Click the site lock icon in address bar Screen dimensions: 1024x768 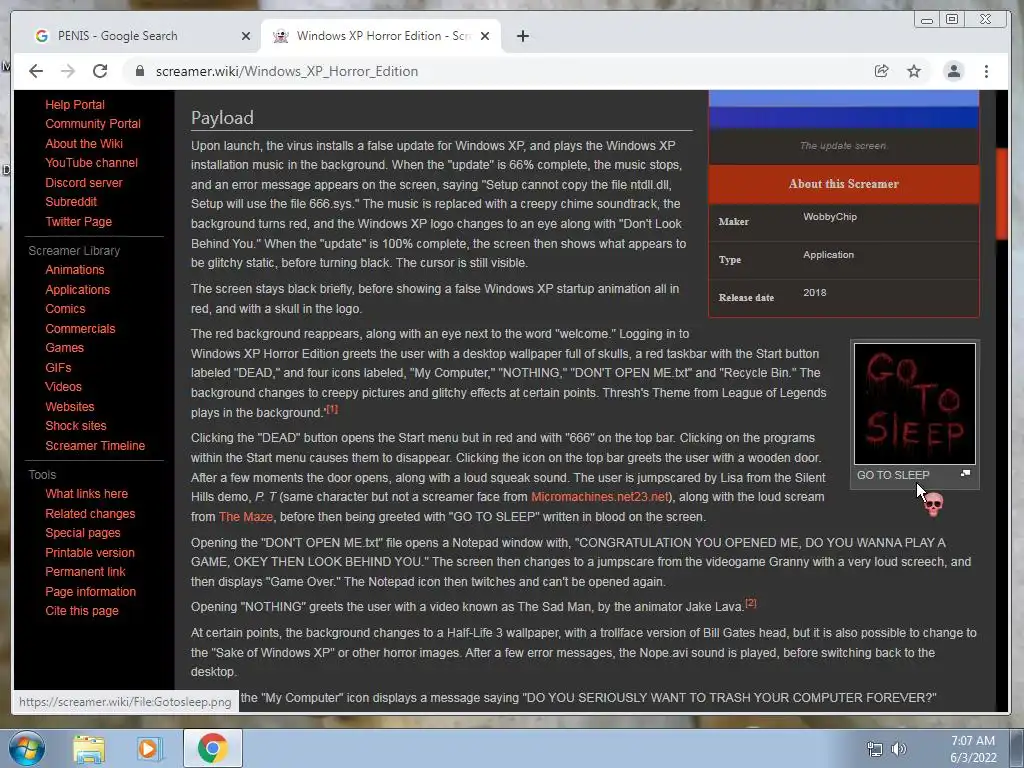[139, 71]
